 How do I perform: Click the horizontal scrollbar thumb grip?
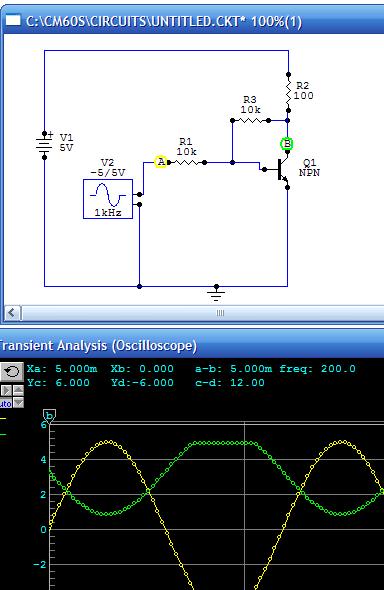click(220, 313)
